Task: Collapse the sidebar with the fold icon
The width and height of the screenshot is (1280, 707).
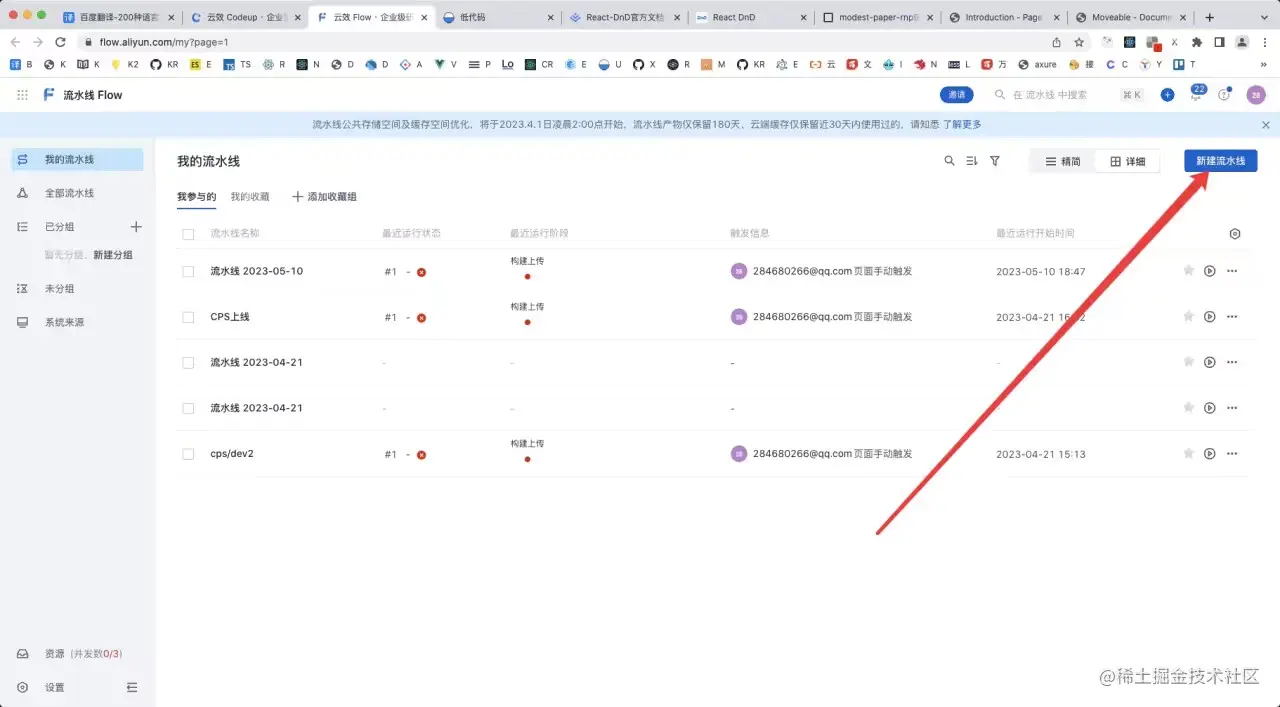Action: click(132, 688)
